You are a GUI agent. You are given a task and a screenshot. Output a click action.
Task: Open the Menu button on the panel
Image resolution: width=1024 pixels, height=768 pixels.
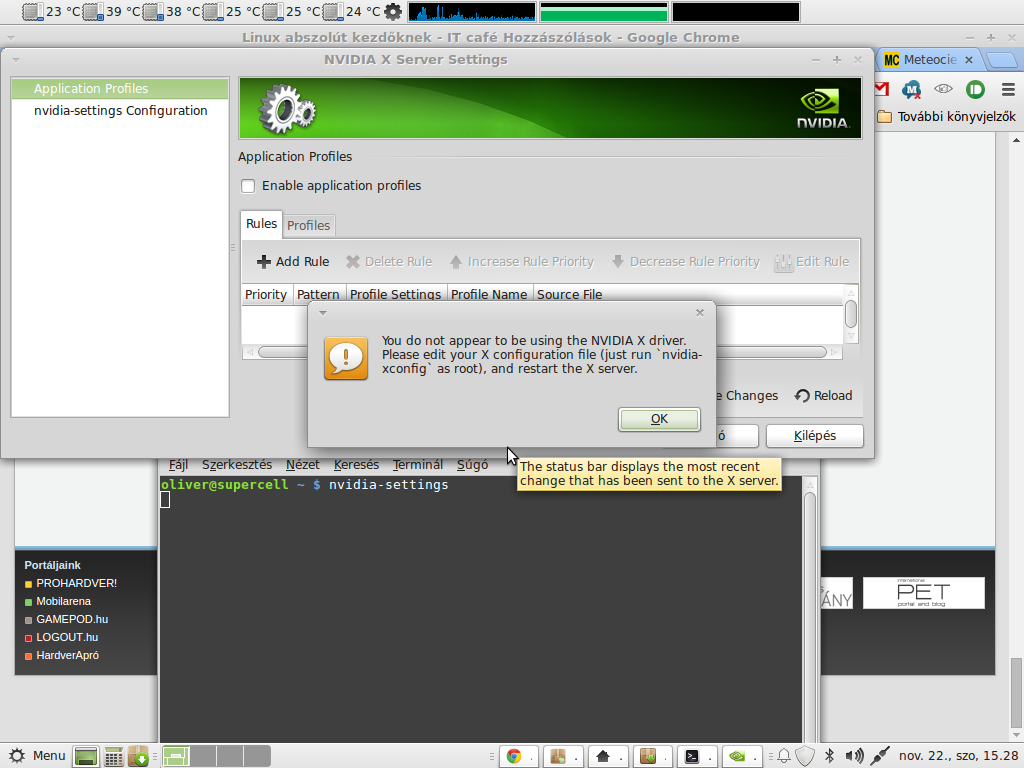tap(37, 756)
